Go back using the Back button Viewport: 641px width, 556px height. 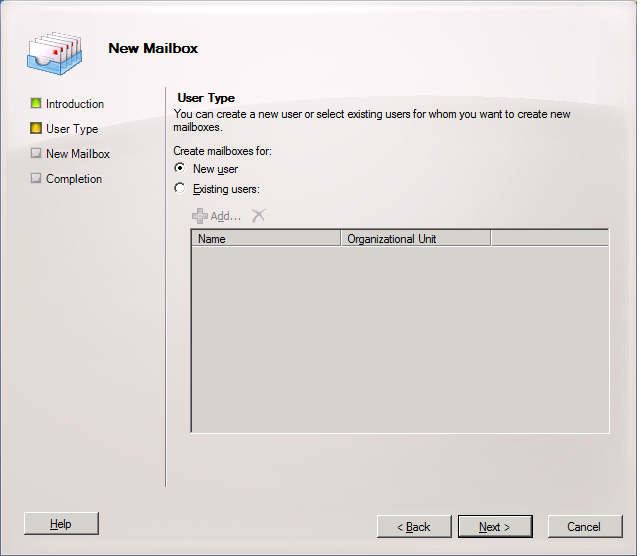point(414,527)
